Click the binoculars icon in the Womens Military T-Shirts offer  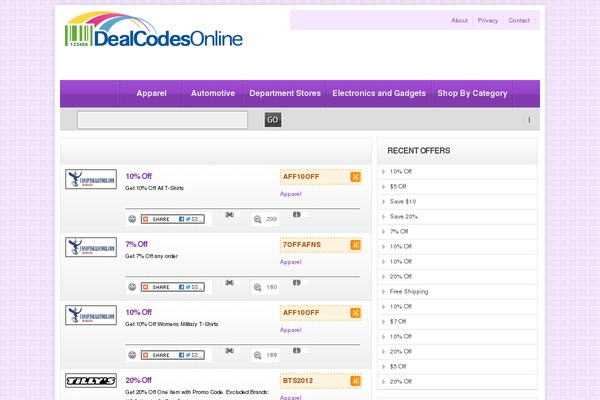coord(230,351)
